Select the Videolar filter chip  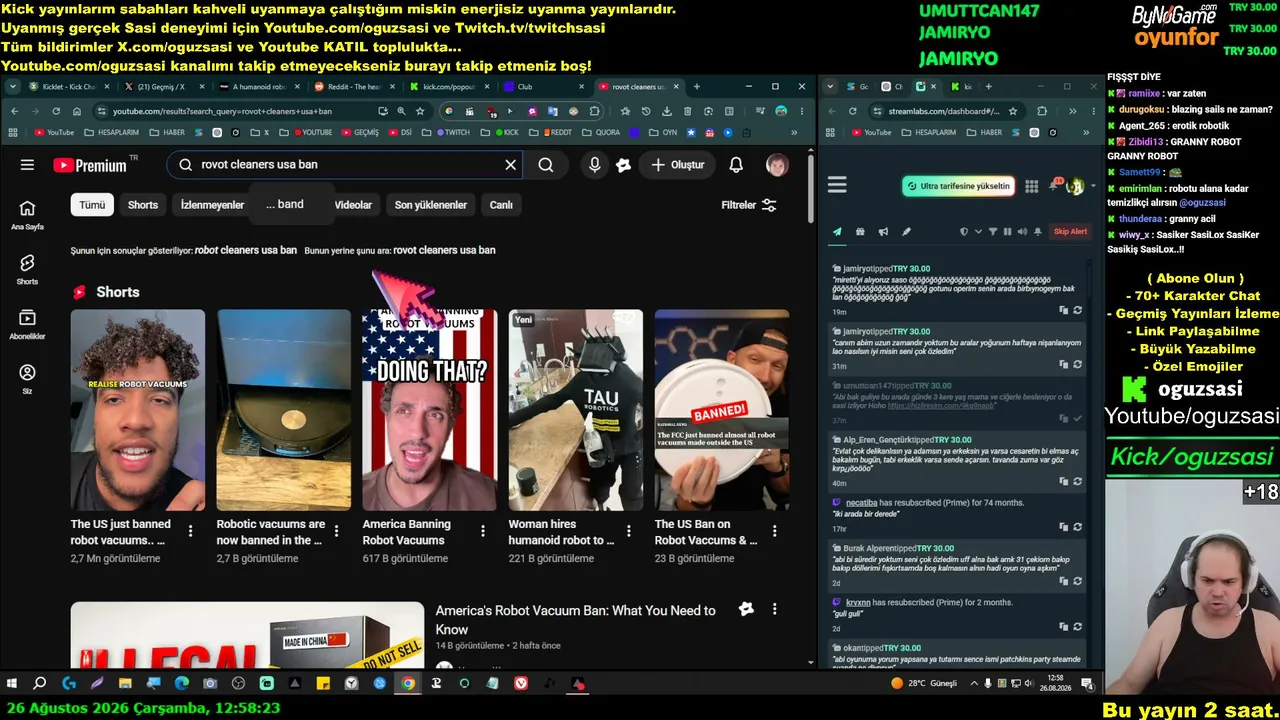[353, 205]
